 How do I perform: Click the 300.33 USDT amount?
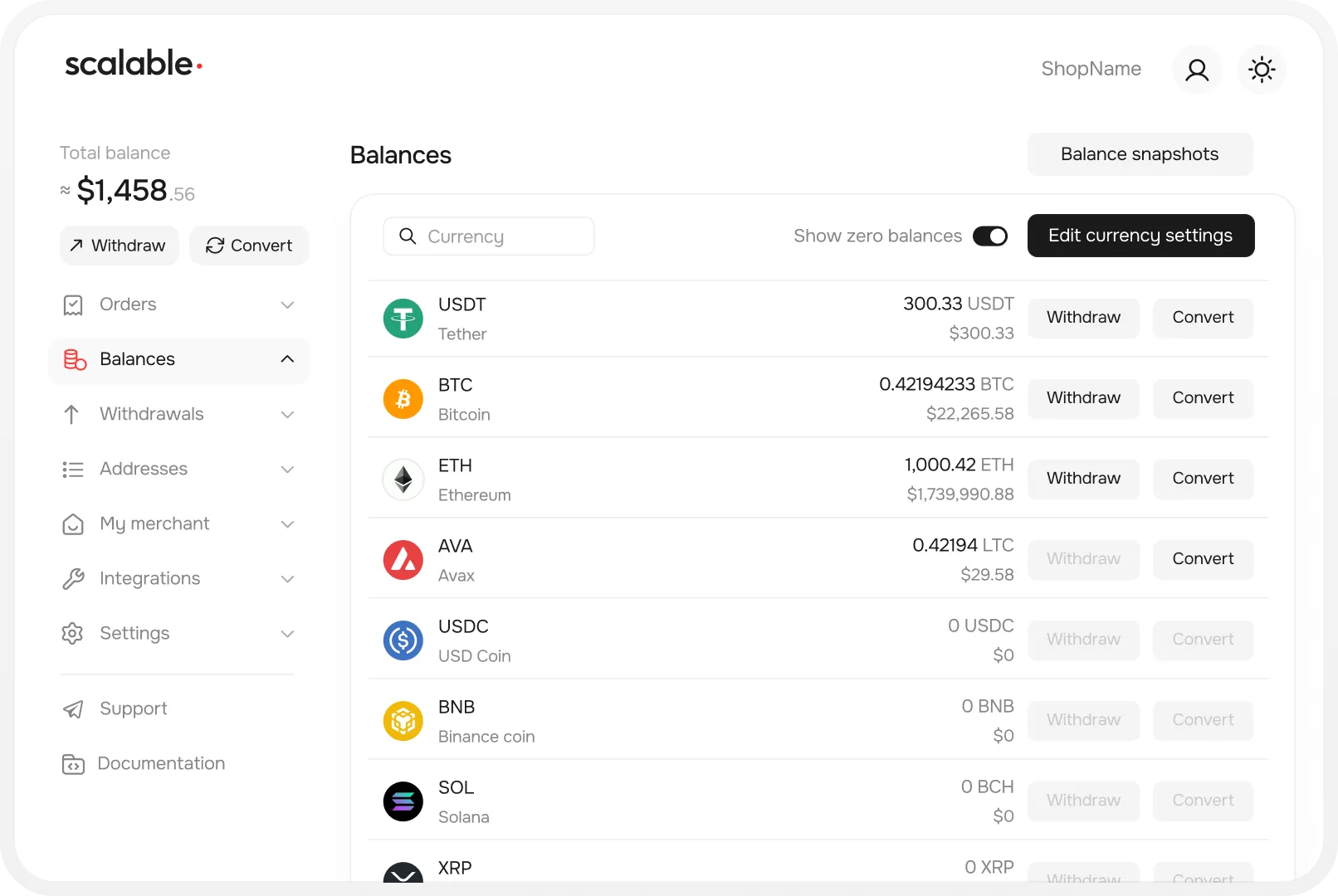point(958,304)
